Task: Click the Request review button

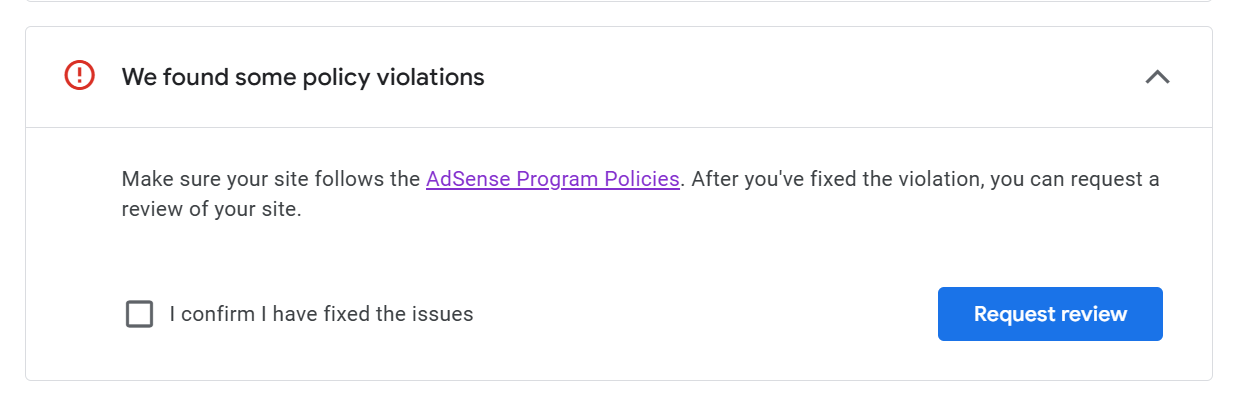Action: pos(1050,314)
